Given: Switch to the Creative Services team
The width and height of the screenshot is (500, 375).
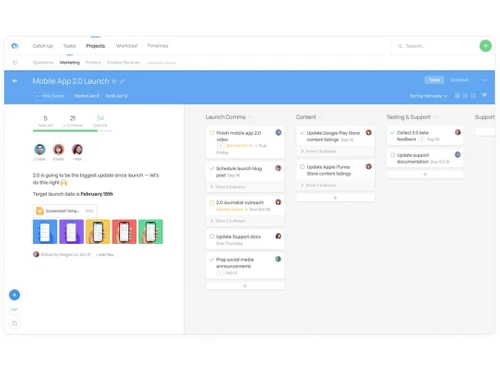Looking at the screenshot, I should coord(123,63).
